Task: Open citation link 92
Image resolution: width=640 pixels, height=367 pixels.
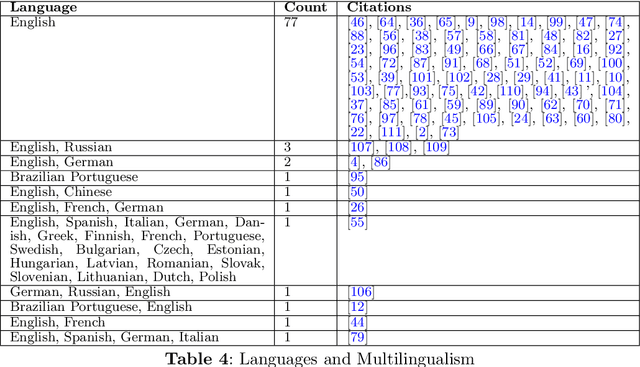Action: [615, 49]
